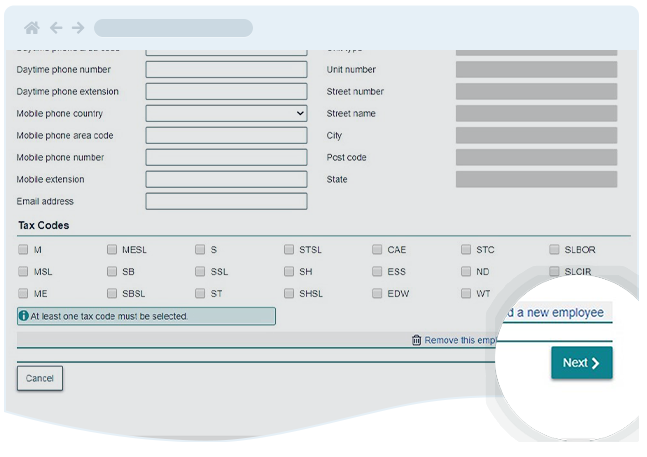This screenshot has height=457, width=647.
Task: Check the ESS tax code checkbox
Action: pyautogui.click(x=377, y=272)
